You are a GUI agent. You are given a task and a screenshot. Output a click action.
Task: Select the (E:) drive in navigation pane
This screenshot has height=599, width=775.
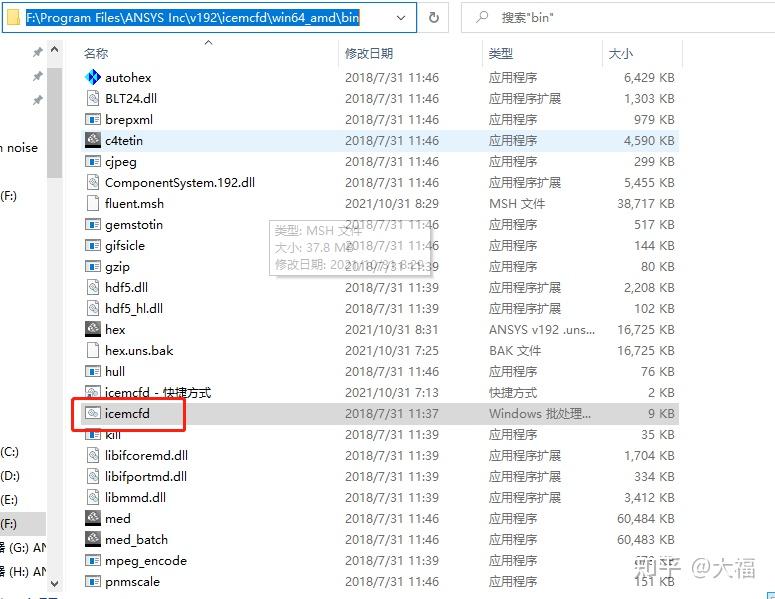pyautogui.click(x=9, y=500)
